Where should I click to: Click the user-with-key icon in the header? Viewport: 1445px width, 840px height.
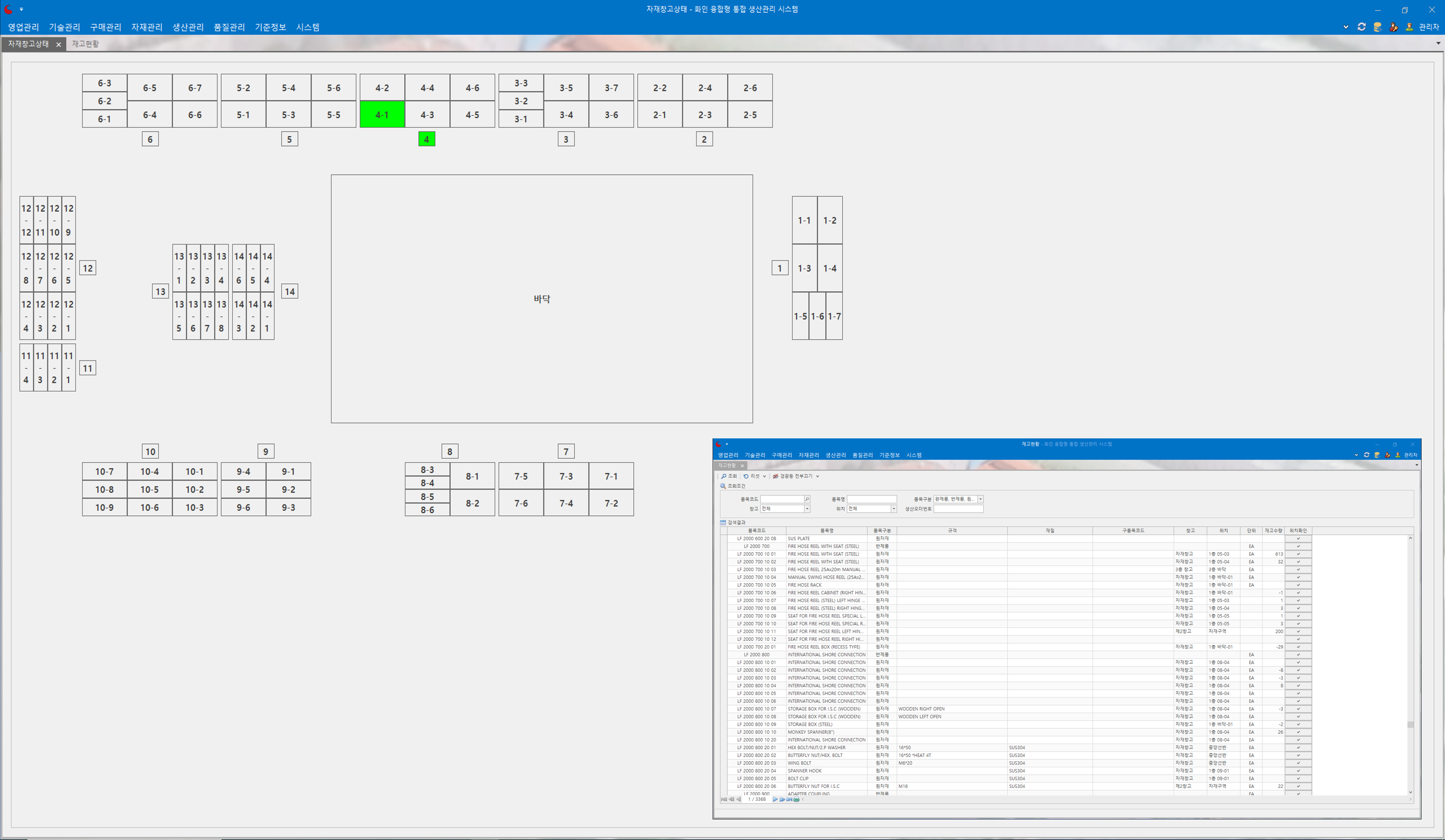[x=1393, y=27]
